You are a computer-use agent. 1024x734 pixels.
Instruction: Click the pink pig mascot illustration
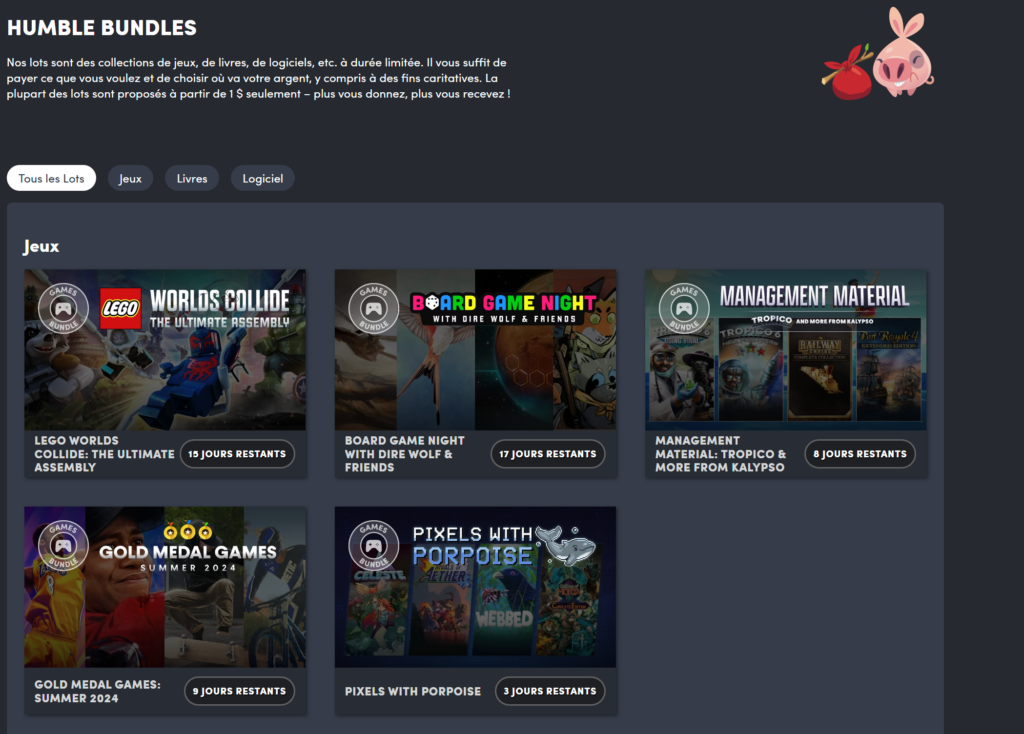(903, 54)
